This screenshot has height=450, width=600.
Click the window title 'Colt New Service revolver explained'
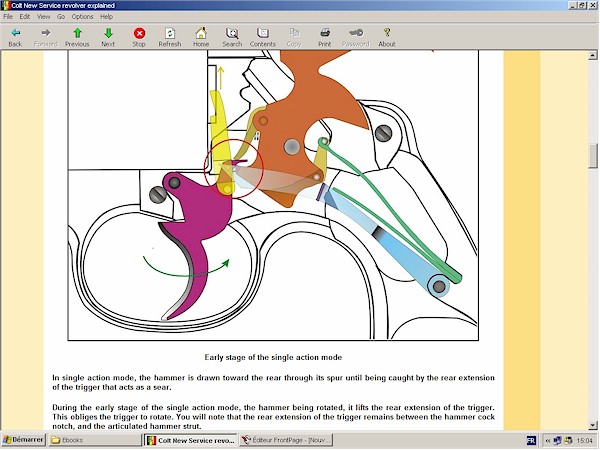[x=63, y=5]
